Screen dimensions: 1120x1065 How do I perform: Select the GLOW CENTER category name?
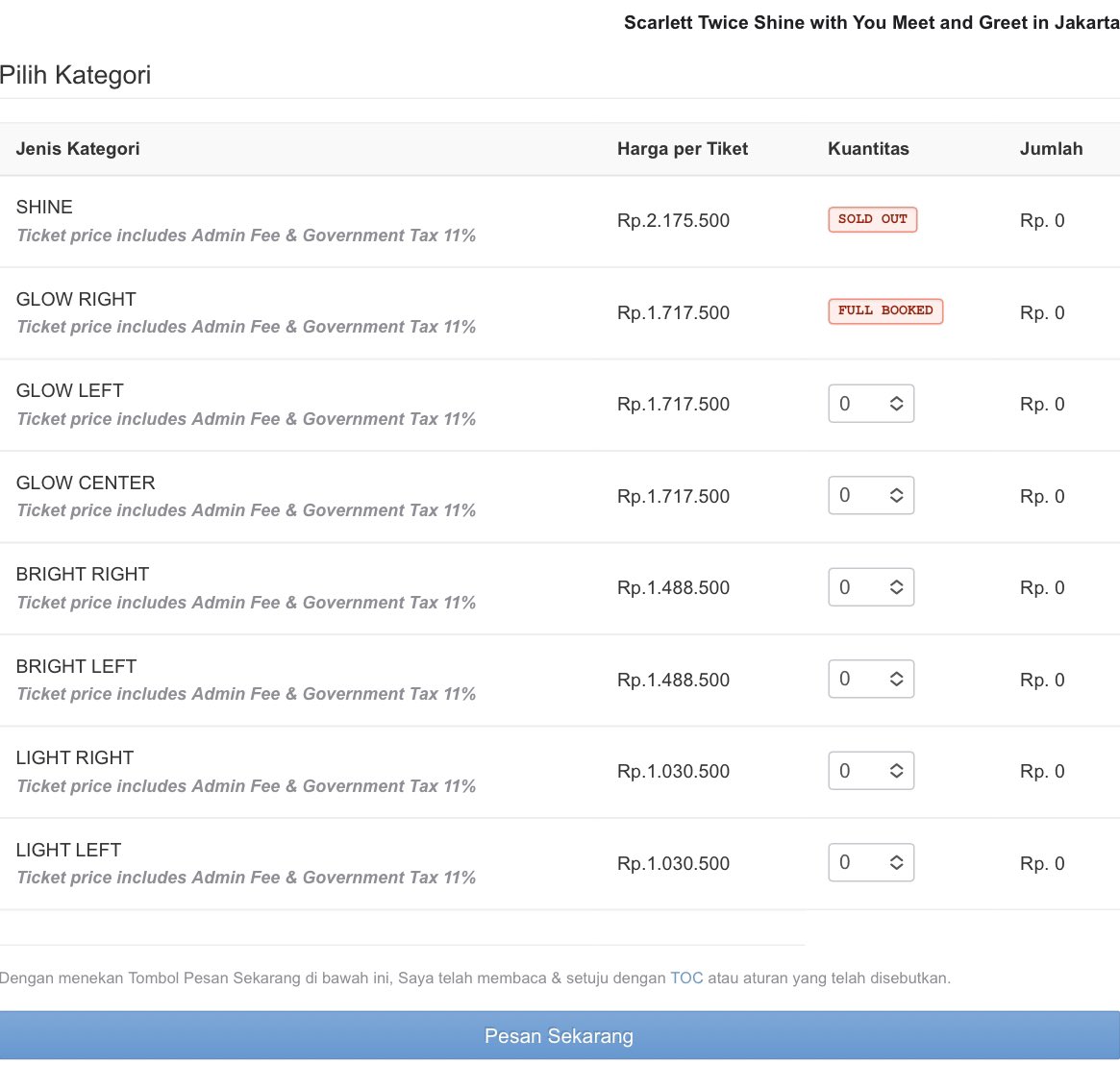[86, 483]
